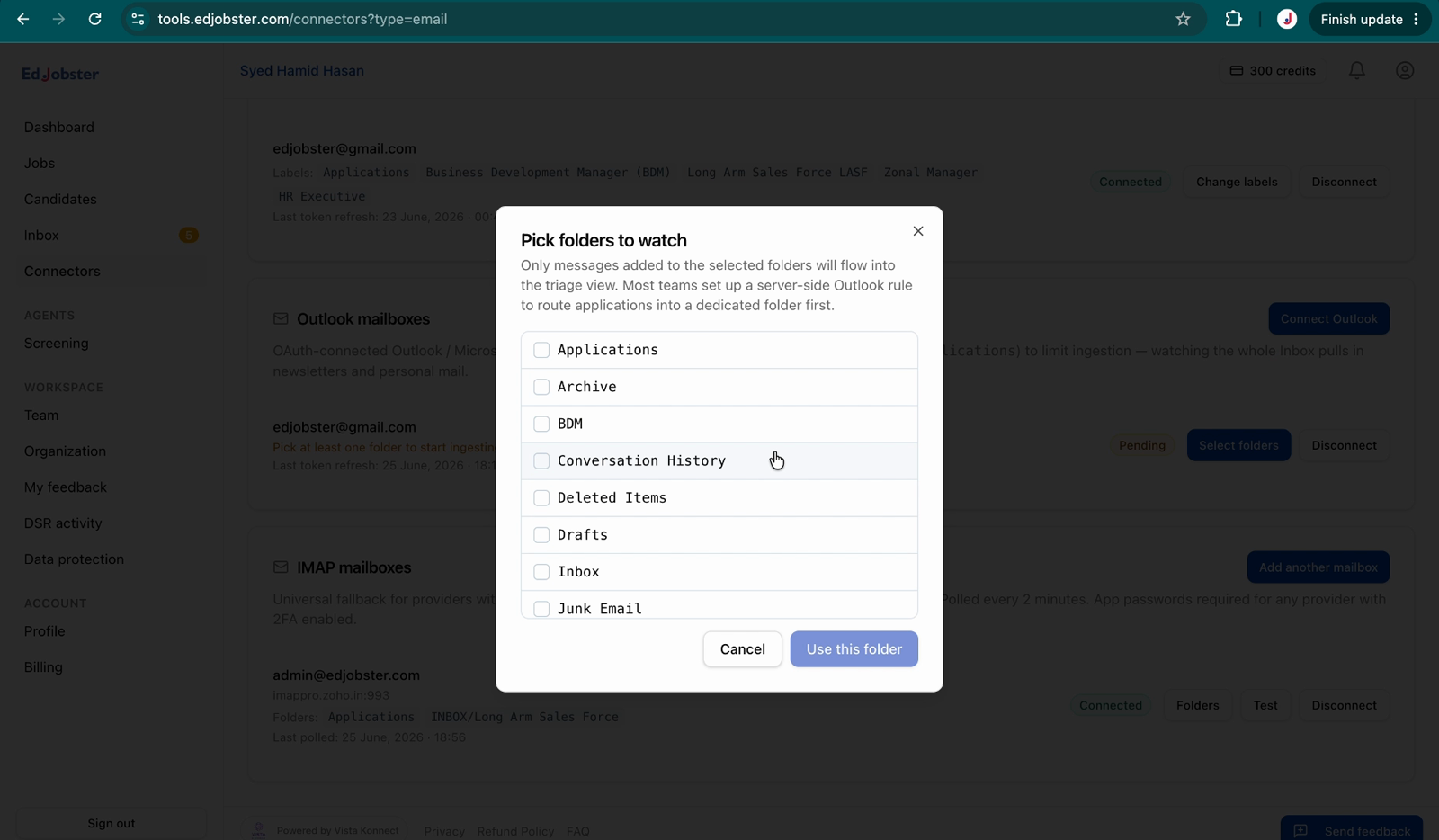This screenshot has height=840, width=1439.
Task: Click IMAP mailboxes envelope icon
Action: click(x=281, y=567)
